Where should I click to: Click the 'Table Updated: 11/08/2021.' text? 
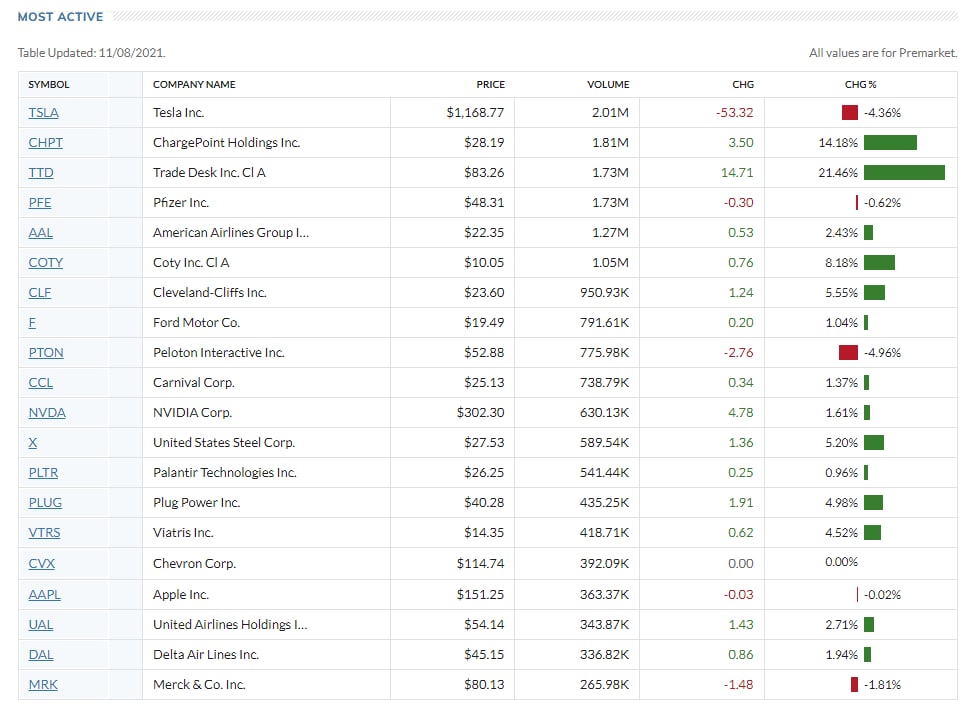point(92,53)
